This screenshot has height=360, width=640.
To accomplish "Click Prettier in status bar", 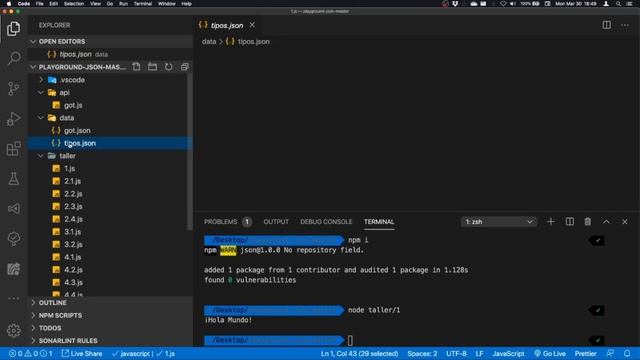I will pyautogui.click(x=585, y=353).
